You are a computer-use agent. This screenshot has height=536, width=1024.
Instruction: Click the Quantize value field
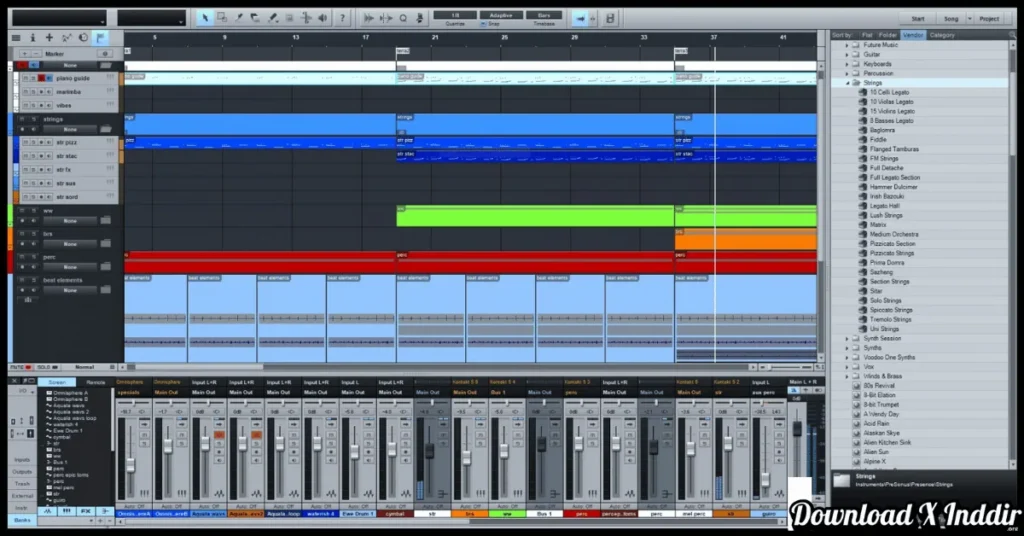tap(455, 15)
